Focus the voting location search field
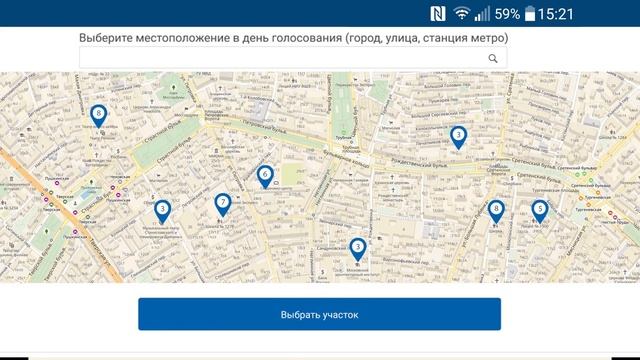The width and height of the screenshot is (640, 360). click(293, 58)
